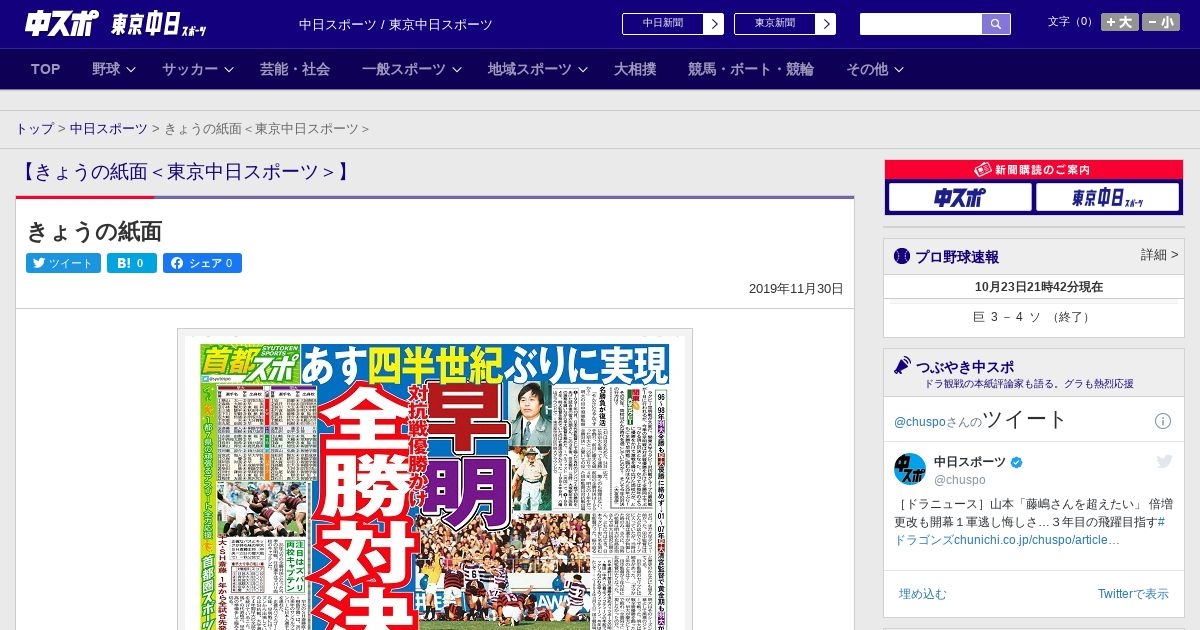Click the 東京中日スポーツ subscription banner button
The image size is (1200, 630).
(1108, 197)
